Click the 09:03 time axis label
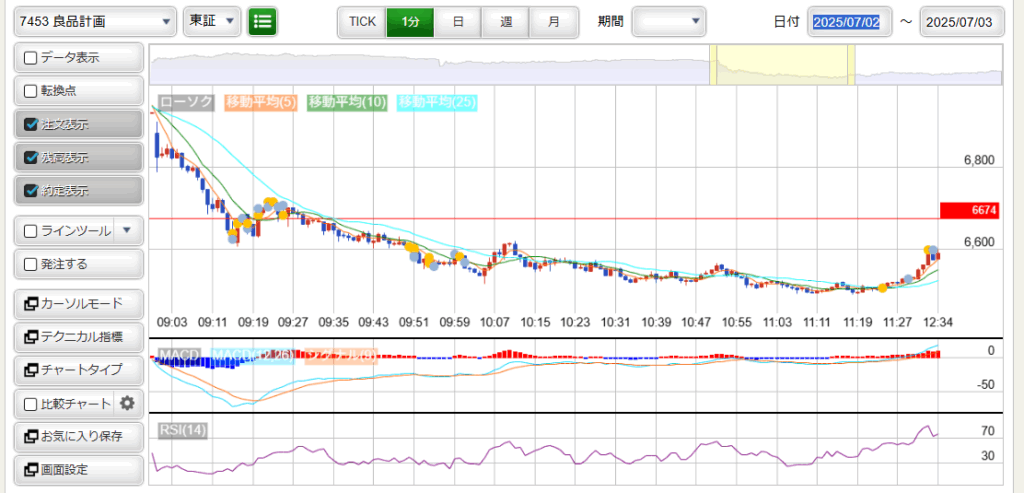This screenshot has height=493, width=1024. tap(173, 322)
